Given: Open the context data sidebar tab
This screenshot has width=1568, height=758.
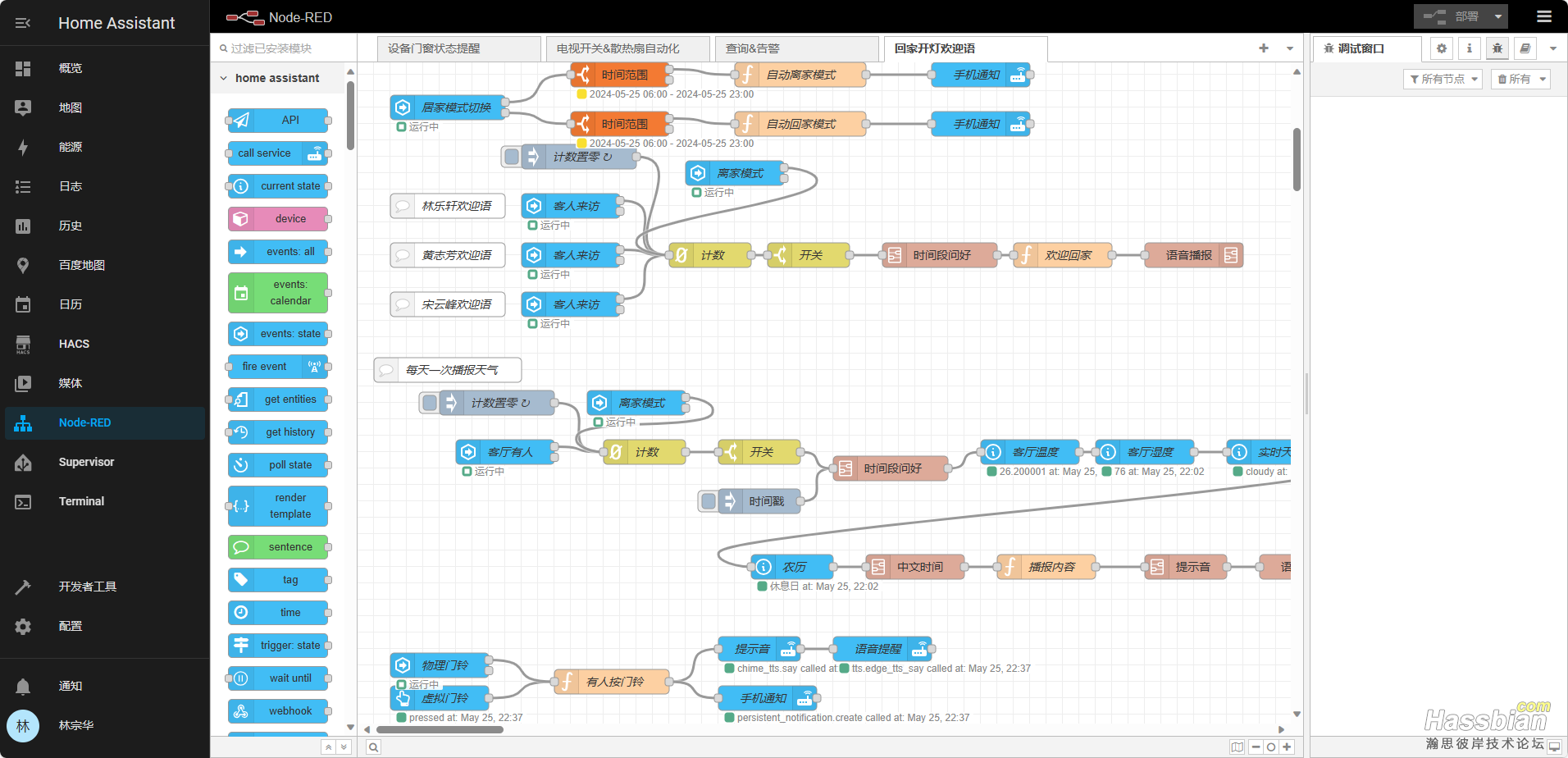Looking at the screenshot, I should pyautogui.click(x=1525, y=48).
